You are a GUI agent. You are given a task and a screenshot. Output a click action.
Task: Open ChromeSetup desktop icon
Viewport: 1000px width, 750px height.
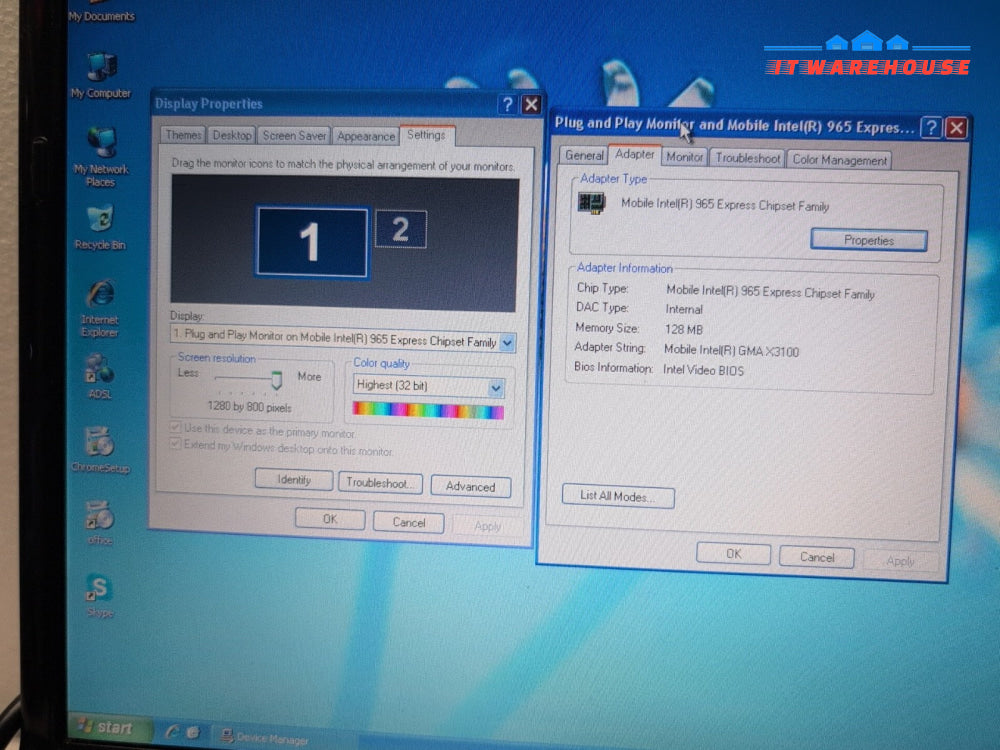(x=100, y=450)
